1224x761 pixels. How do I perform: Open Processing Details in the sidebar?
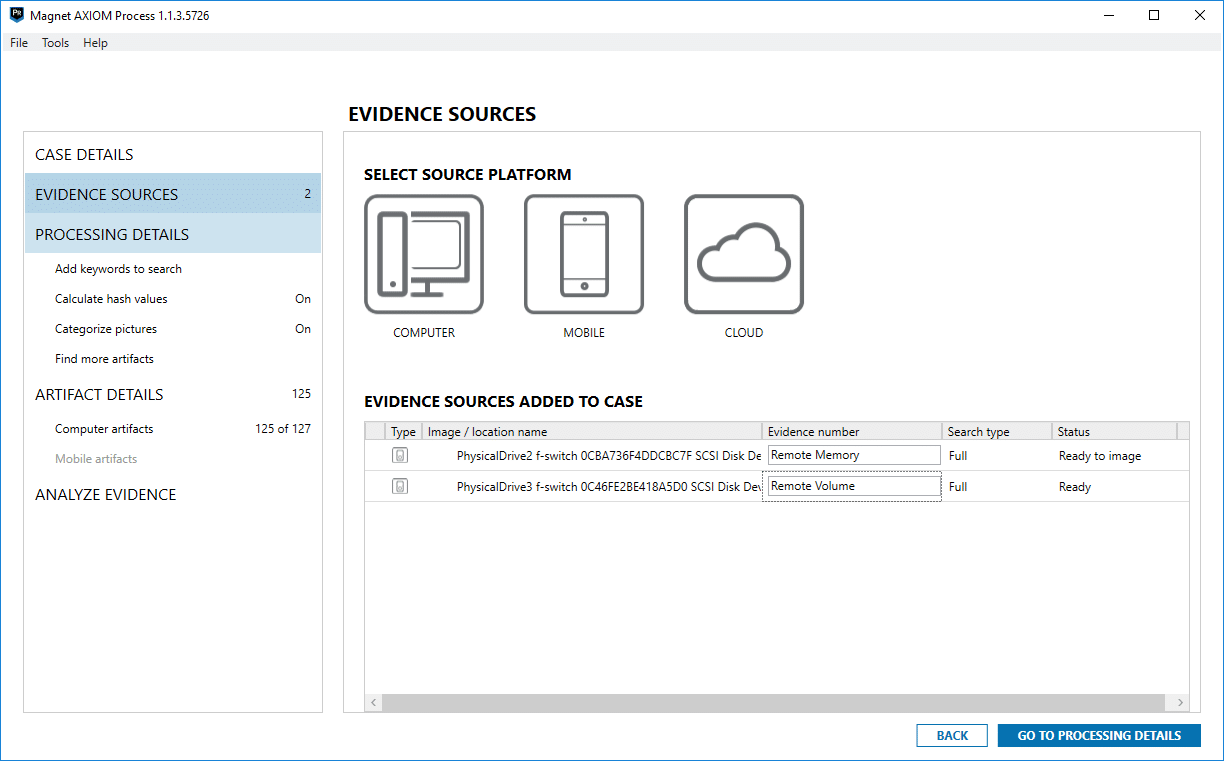tap(173, 234)
